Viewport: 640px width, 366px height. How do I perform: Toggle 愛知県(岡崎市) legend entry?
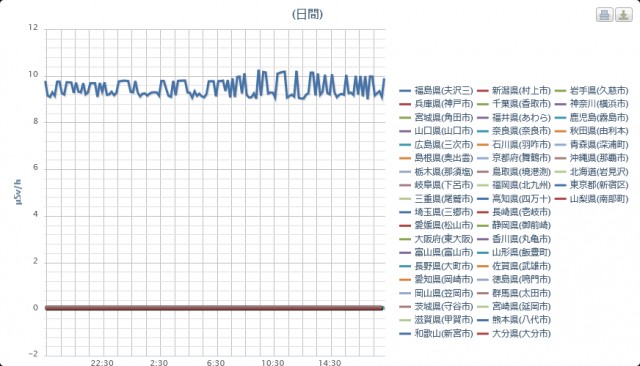(436, 279)
